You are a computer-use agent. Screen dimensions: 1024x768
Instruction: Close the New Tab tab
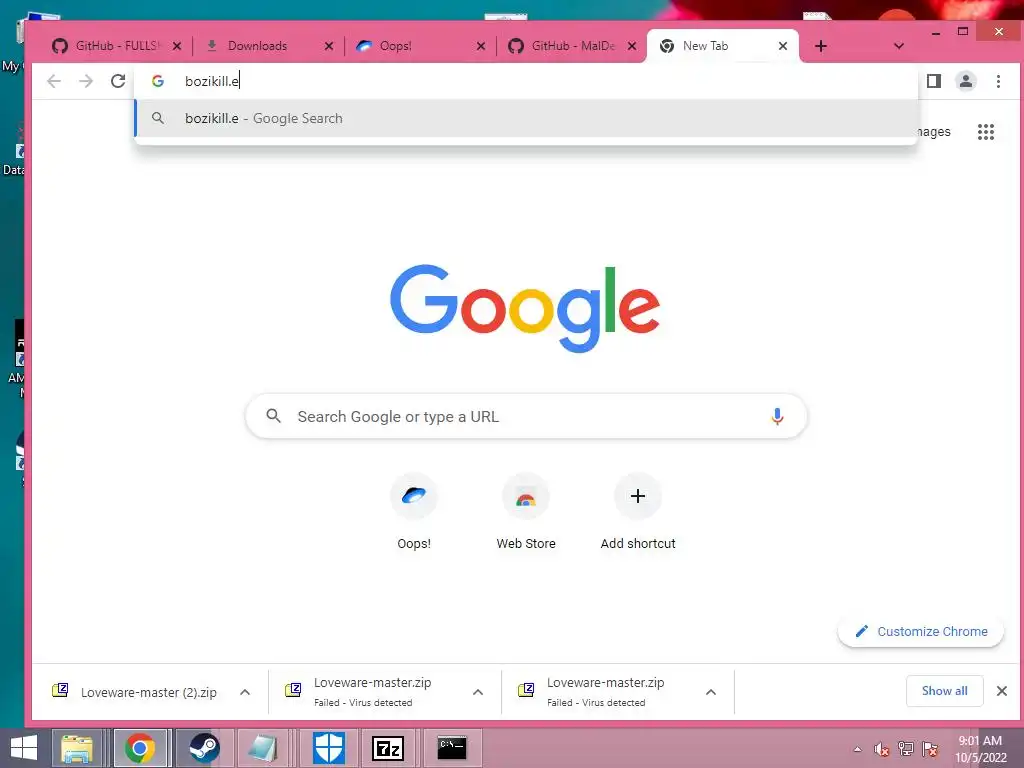coord(783,46)
